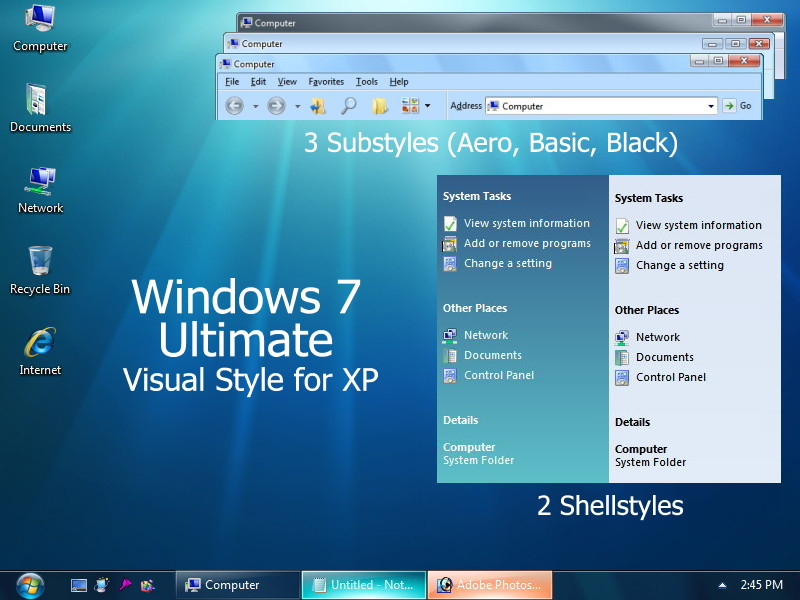Click the System Tasks header in light panel

[x=648, y=198]
